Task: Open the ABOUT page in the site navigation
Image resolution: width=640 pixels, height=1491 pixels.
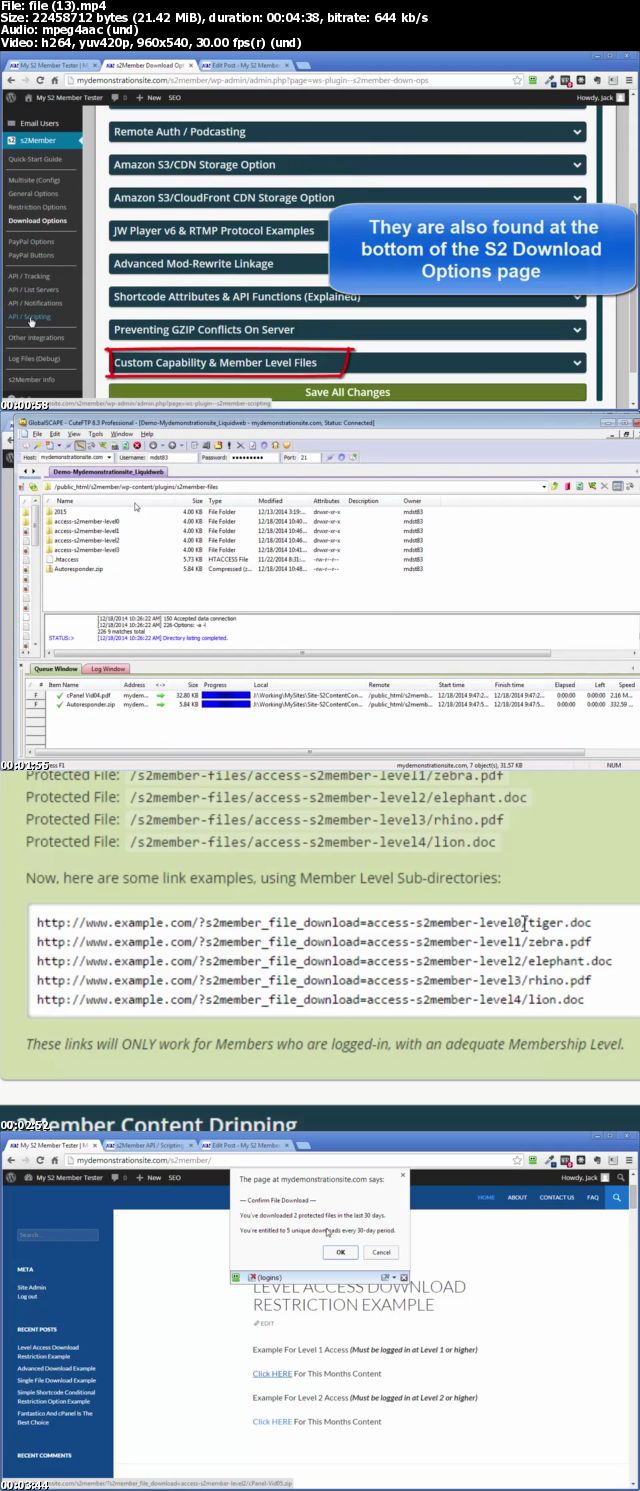Action: [517, 1197]
